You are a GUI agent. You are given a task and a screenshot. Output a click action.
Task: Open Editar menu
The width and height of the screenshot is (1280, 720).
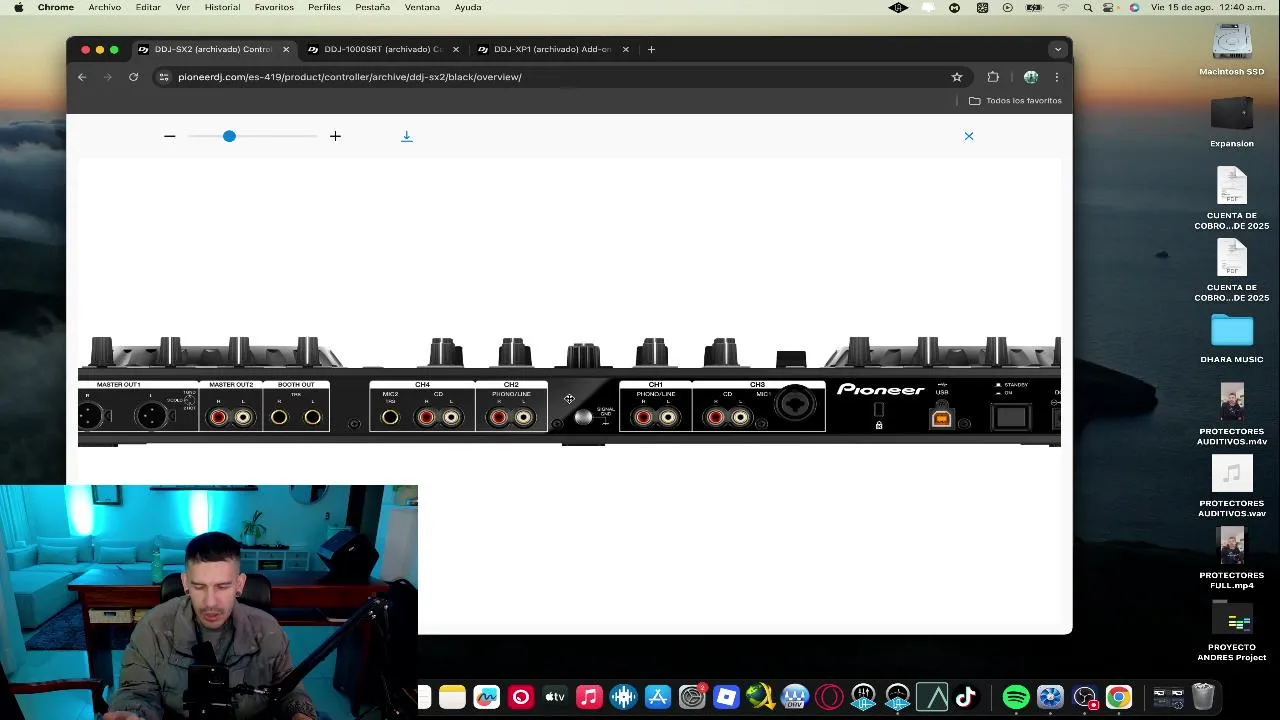tap(148, 7)
